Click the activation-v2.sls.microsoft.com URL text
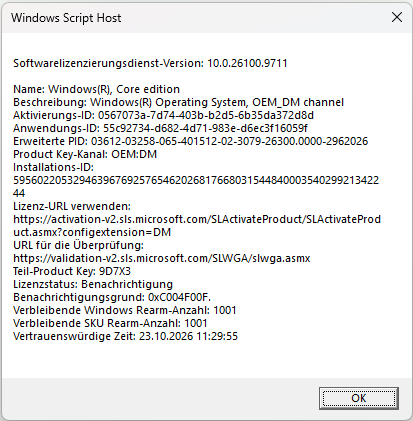This screenshot has width=413, height=421. (197, 226)
